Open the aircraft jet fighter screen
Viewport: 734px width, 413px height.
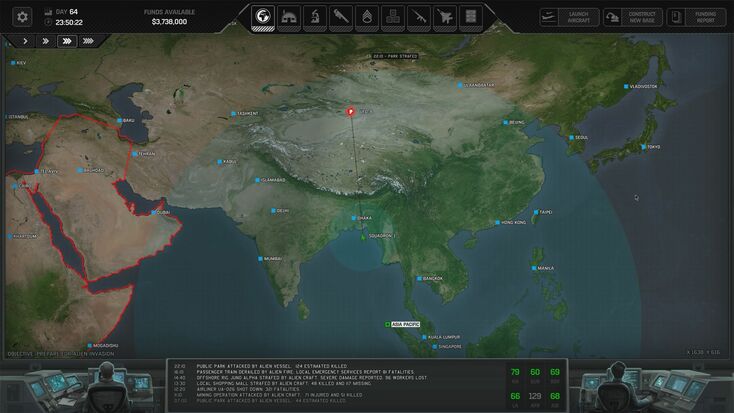pyautogui.click(x=445, y=17)
